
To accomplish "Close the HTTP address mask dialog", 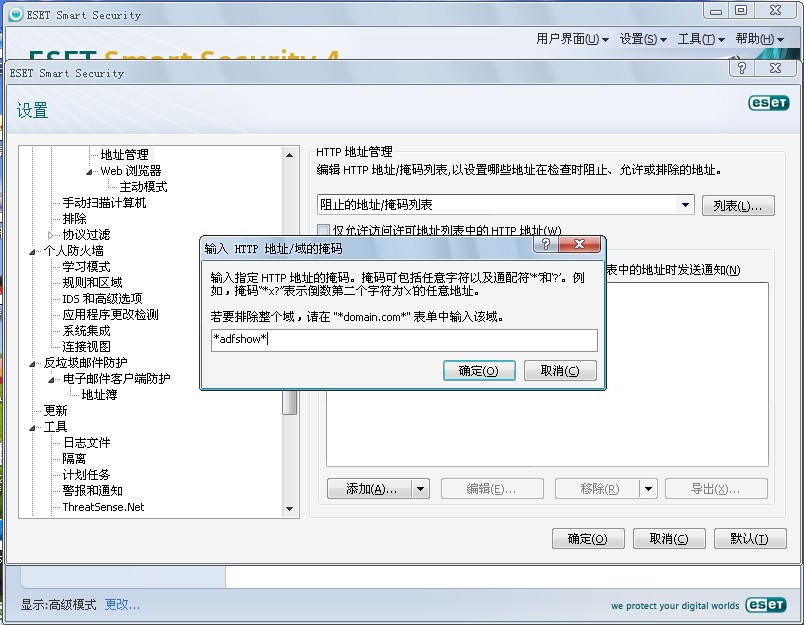I will 579,244.
